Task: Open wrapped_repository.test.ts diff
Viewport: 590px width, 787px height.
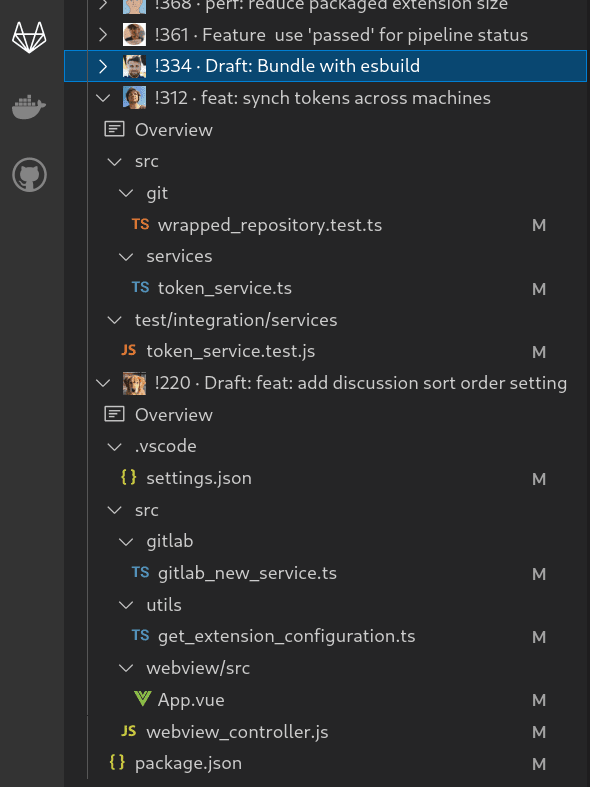Action: (x=270, y=225)
